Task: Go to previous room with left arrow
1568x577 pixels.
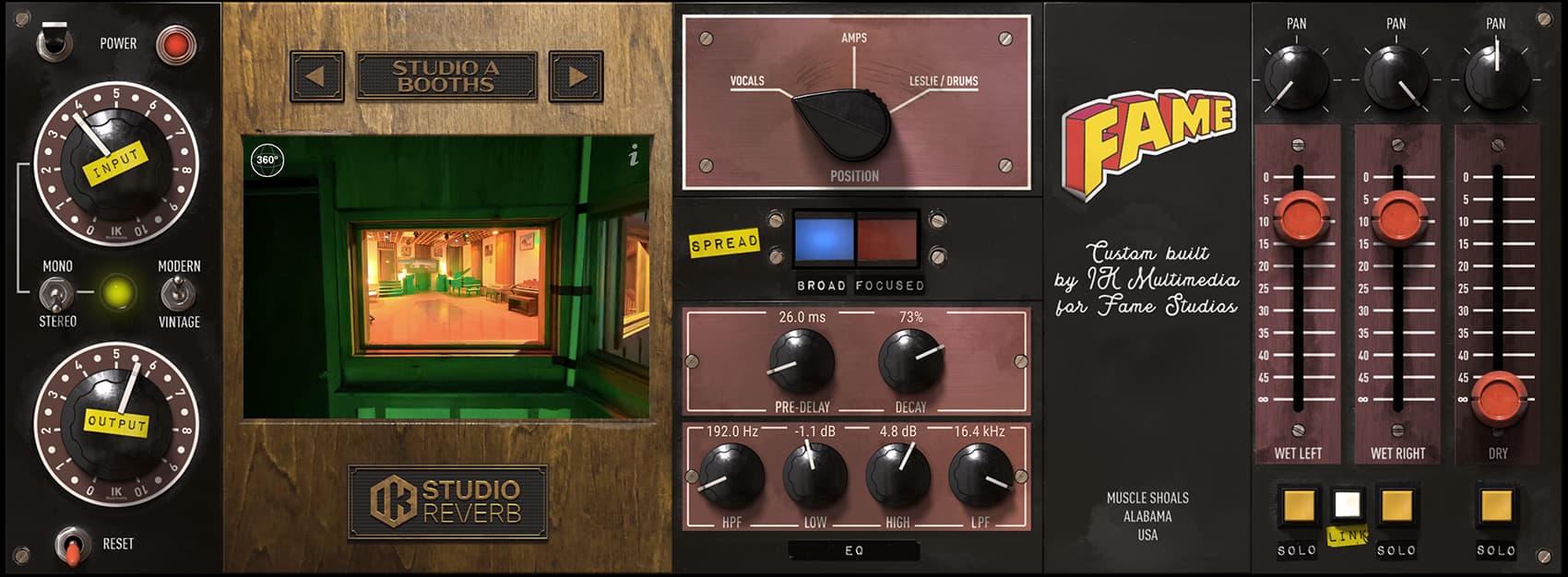Action: click(316, 76)
